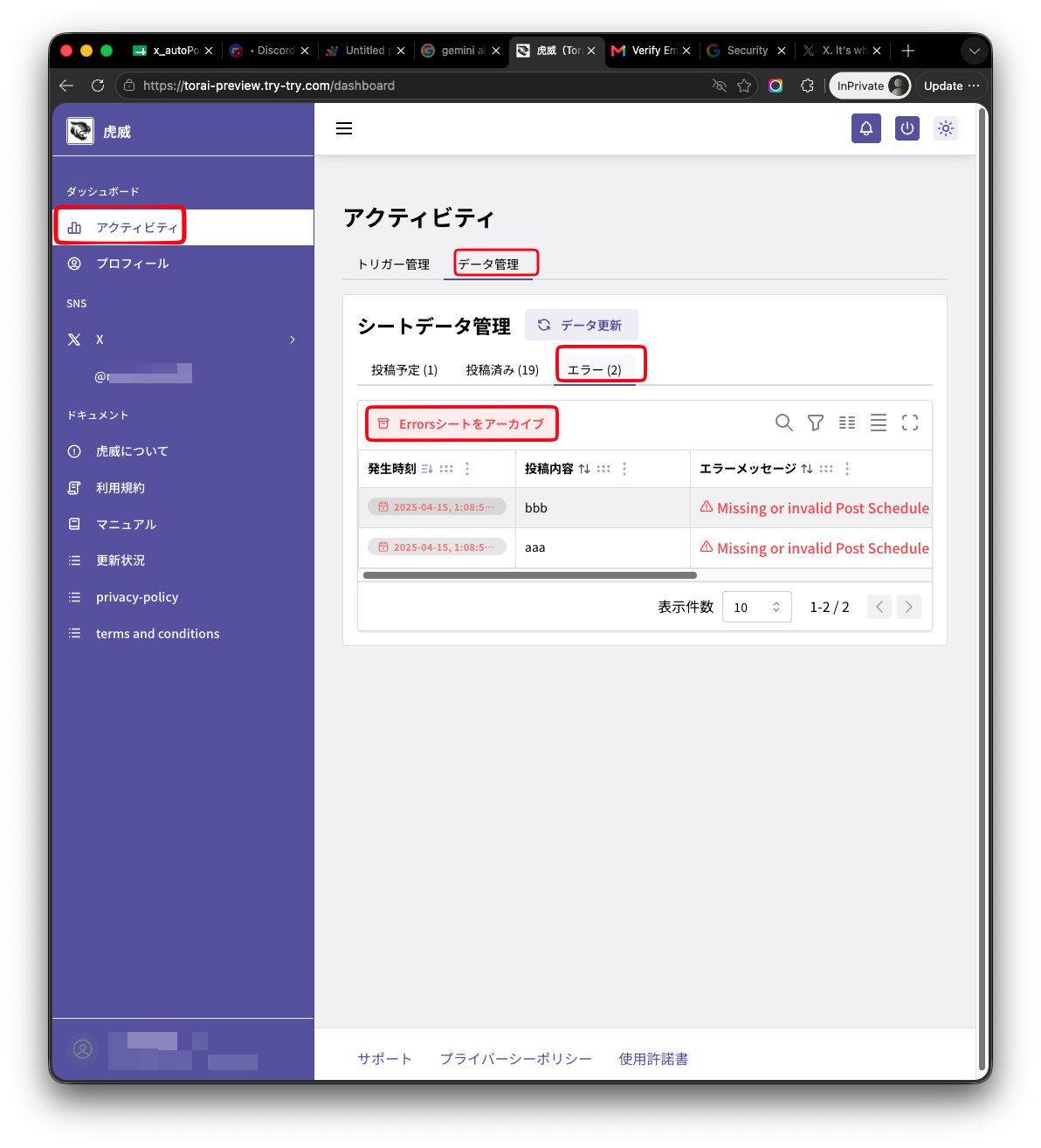This screenshot has width=1041, height=1148.
Task: Open プロフィール in sidebar
Action: (x=183, y=264)
